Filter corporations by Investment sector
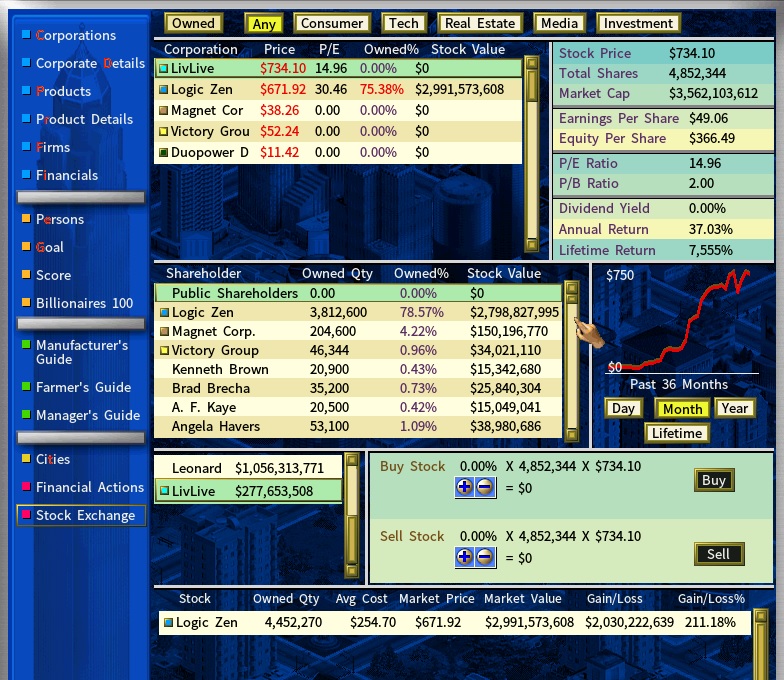 (638, 24)
